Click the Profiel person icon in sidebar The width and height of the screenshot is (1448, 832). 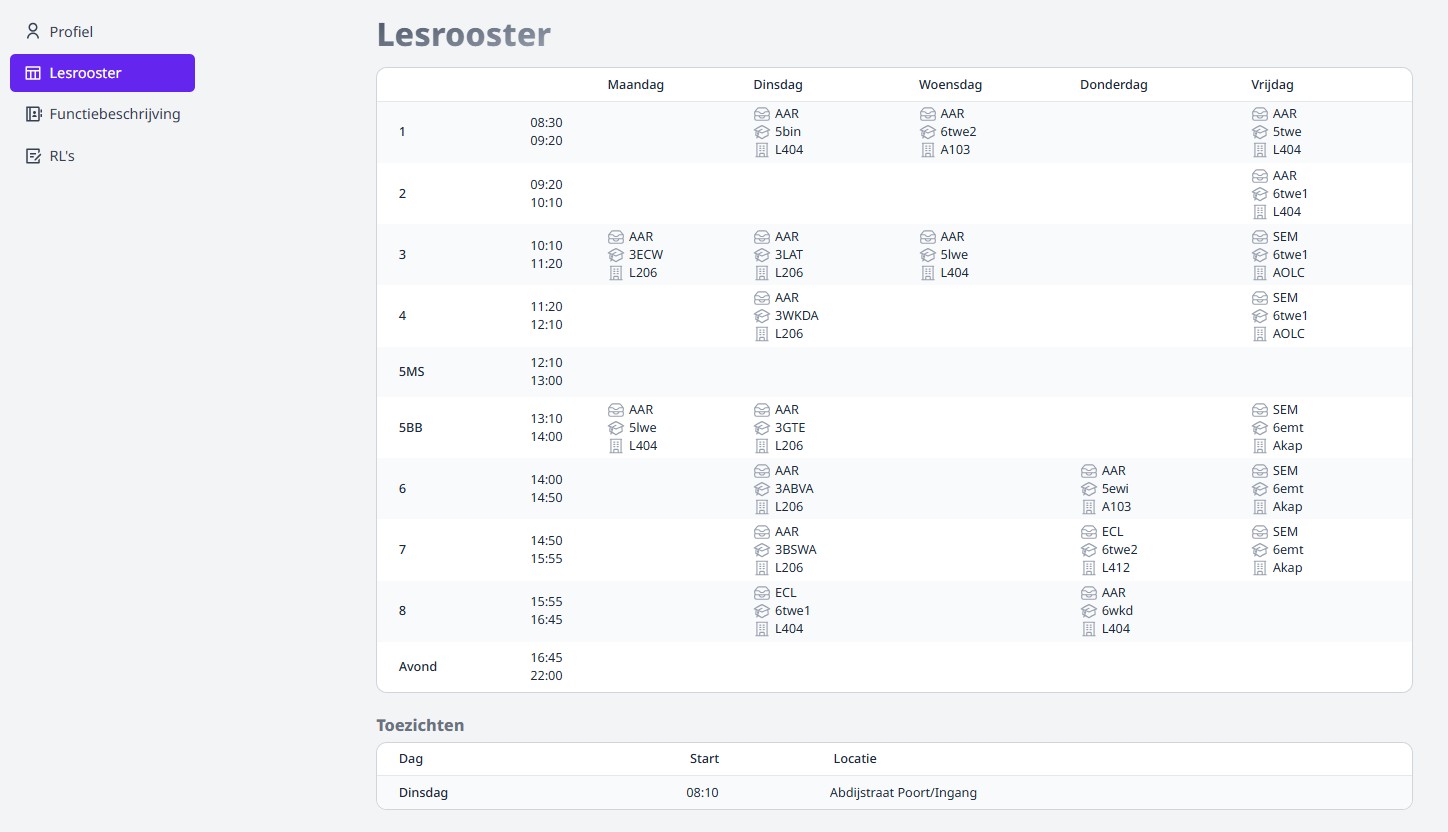[x=31, y=31]
